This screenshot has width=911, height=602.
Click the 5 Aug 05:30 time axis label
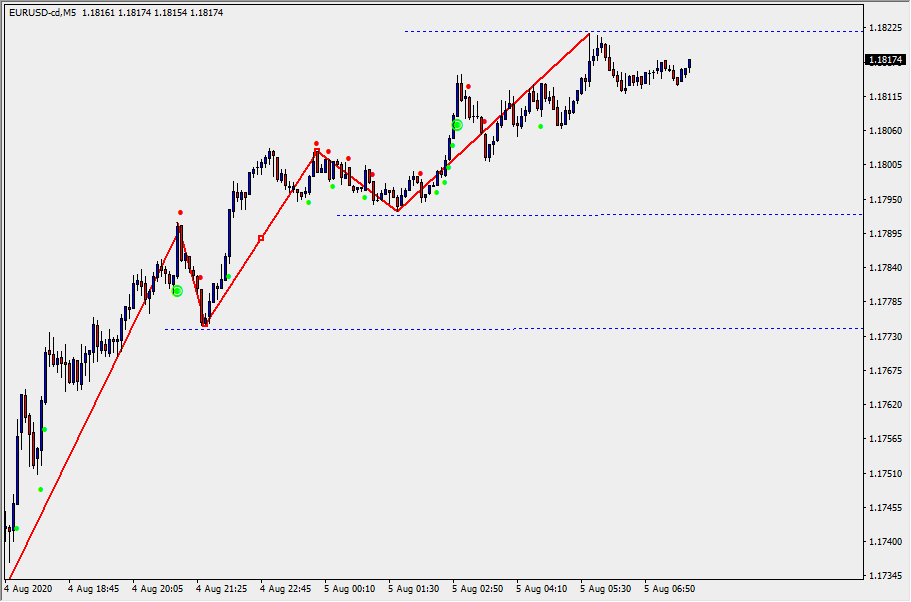[606, 589]
